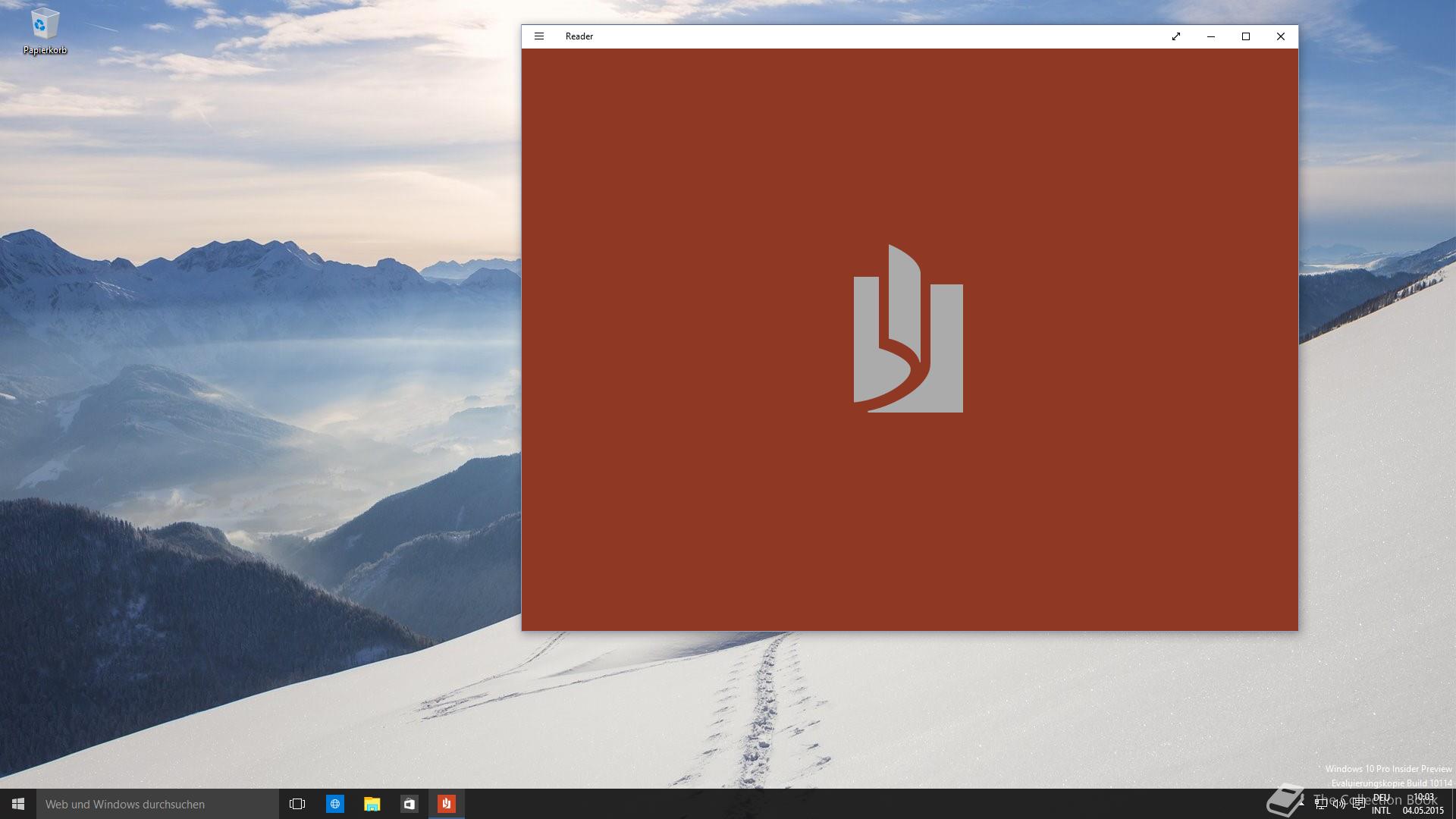
Task: Open the clock showing 10:03
Action: pos(1423,804)
